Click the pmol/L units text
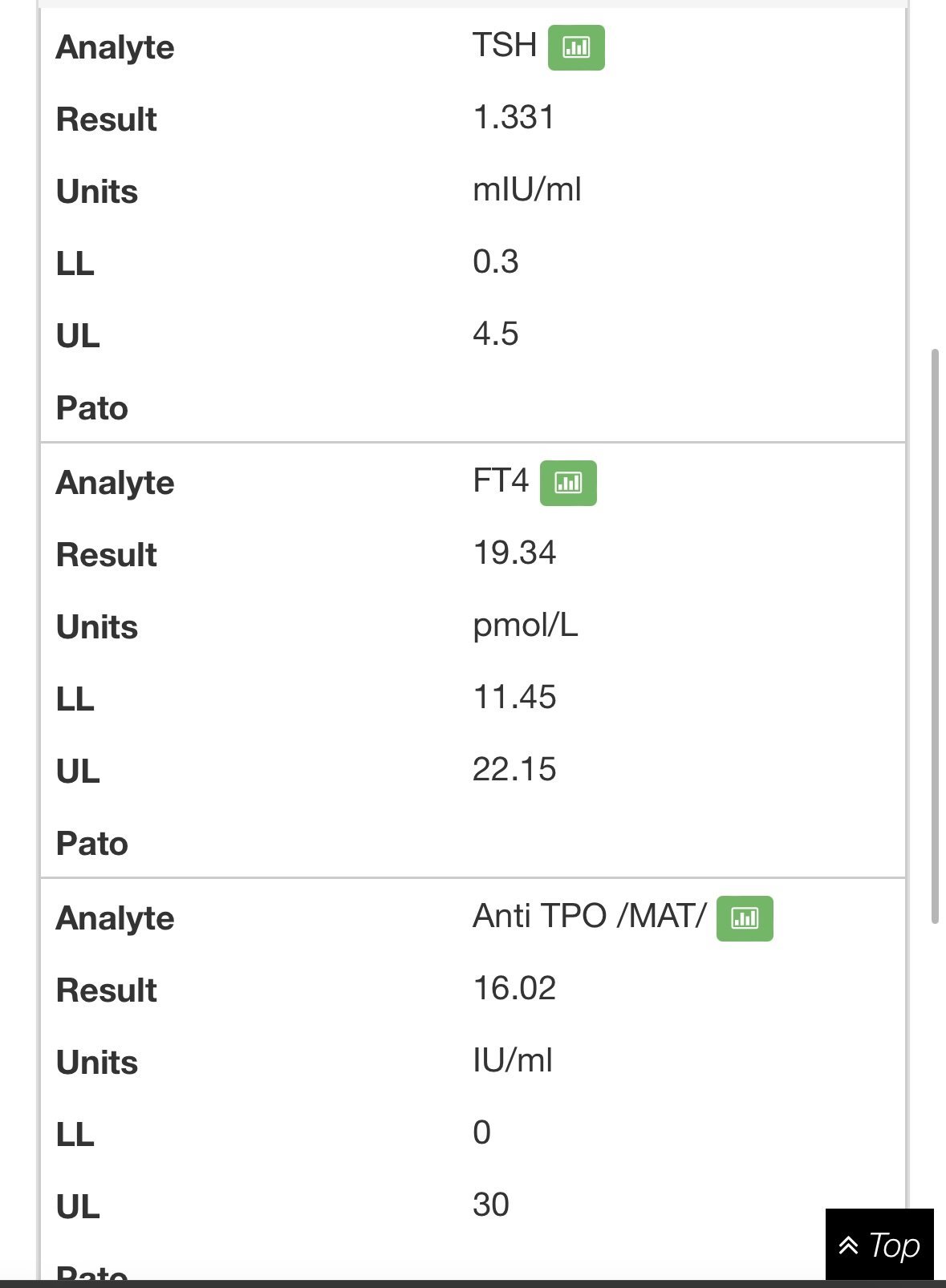Image resolution: width=946 pixels, height=1288 pixels. tap(525, 626)
